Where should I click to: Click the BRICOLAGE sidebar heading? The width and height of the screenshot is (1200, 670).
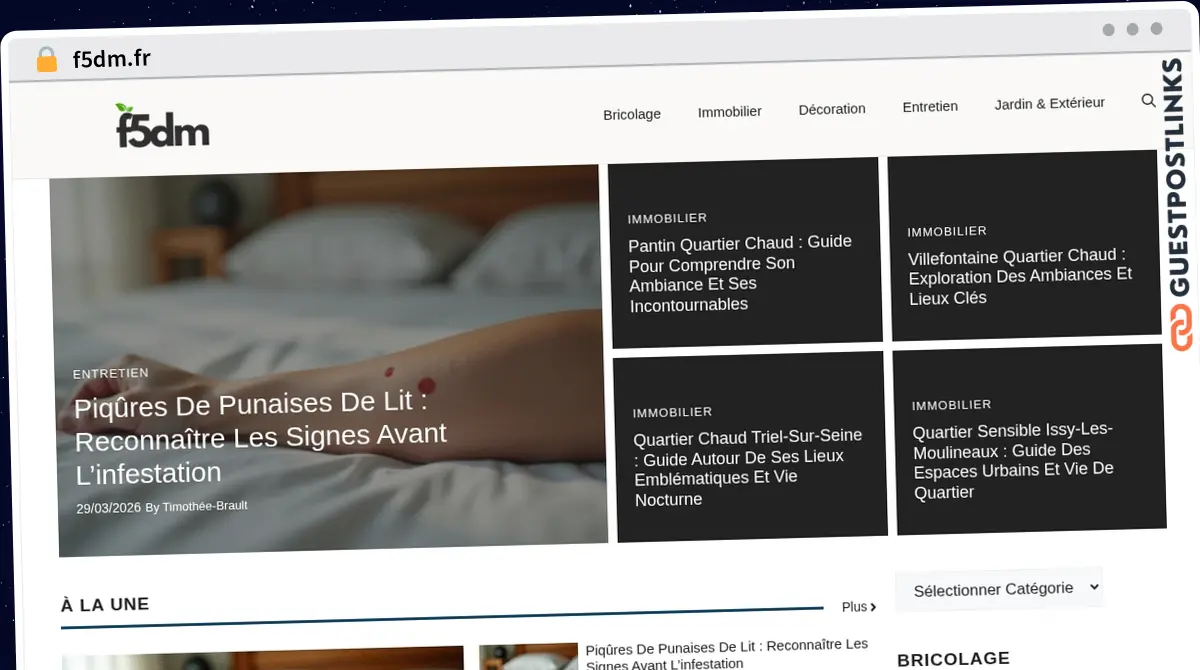[x=954, y=659]
